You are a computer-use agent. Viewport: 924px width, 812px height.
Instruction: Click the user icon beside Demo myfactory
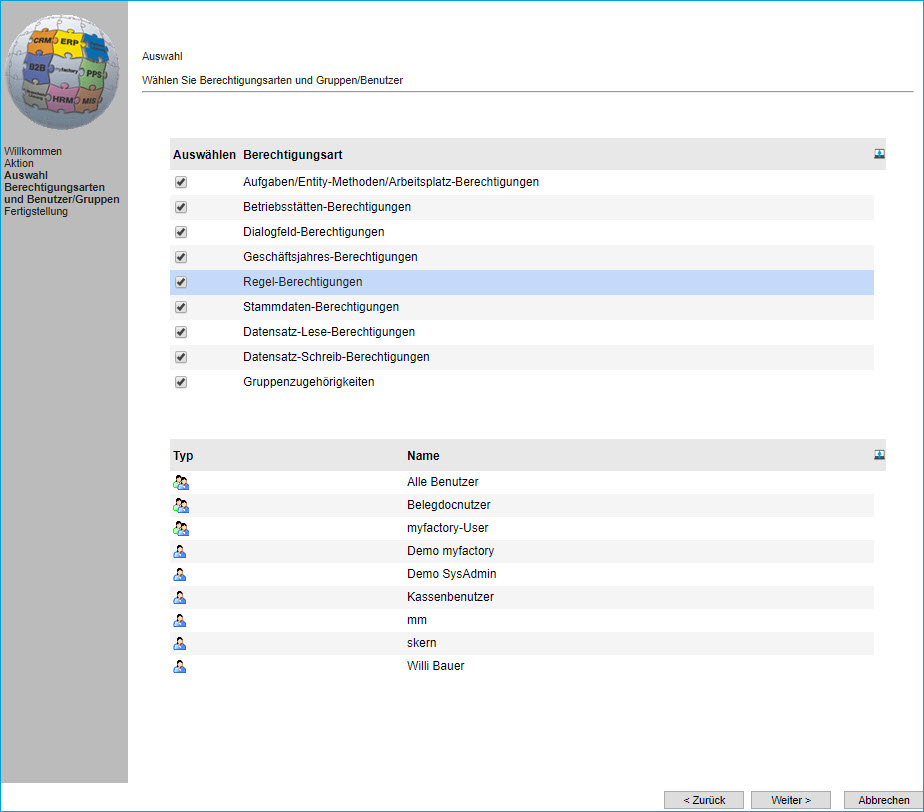point(180,551)
